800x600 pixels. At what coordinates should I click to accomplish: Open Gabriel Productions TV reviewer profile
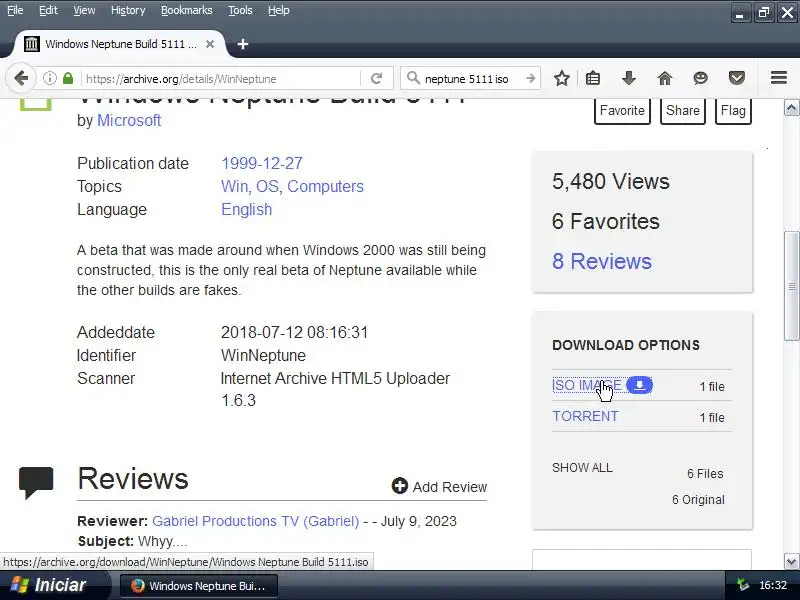point(256,521)
